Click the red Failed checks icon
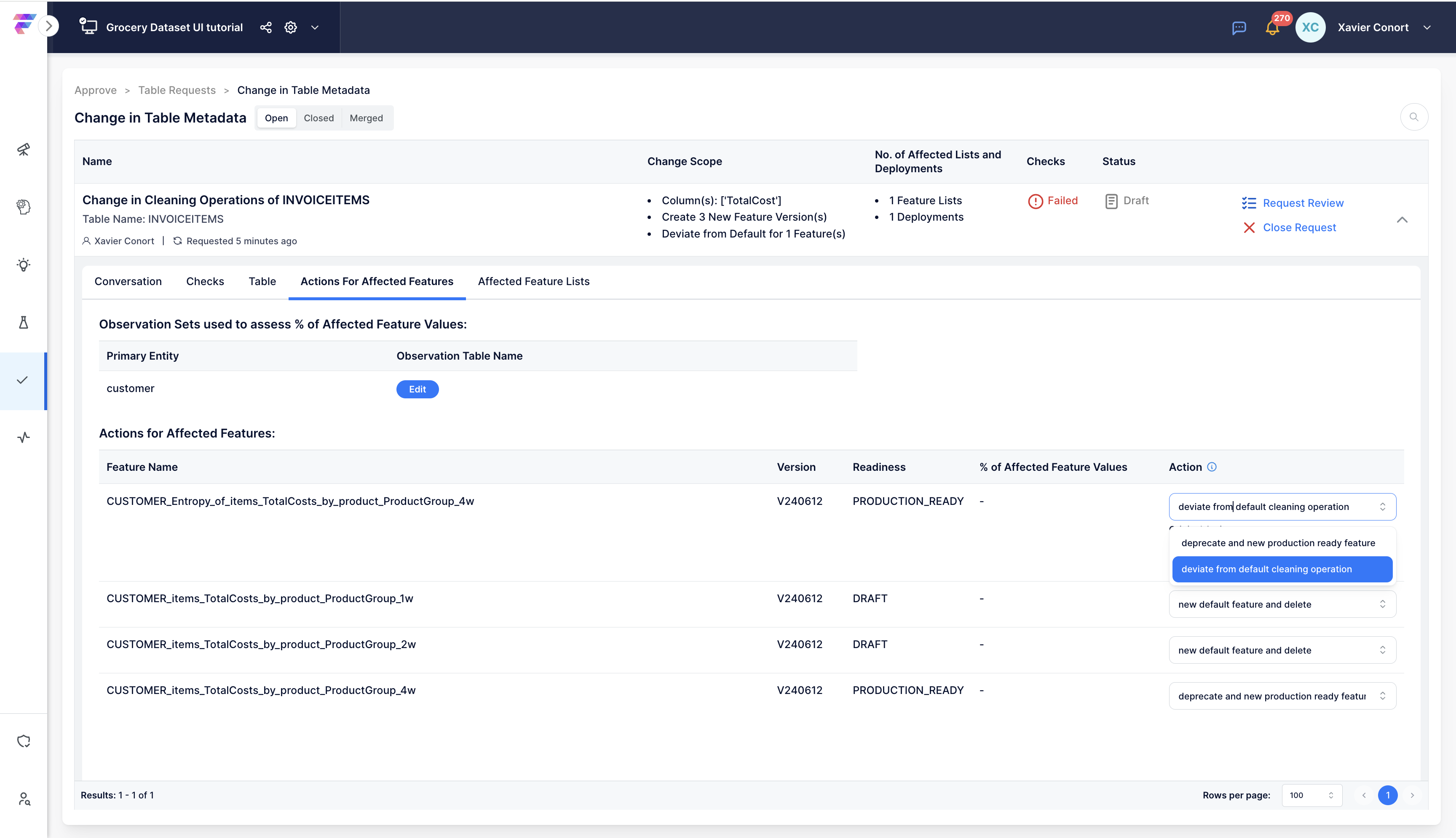 (1035, 201)
